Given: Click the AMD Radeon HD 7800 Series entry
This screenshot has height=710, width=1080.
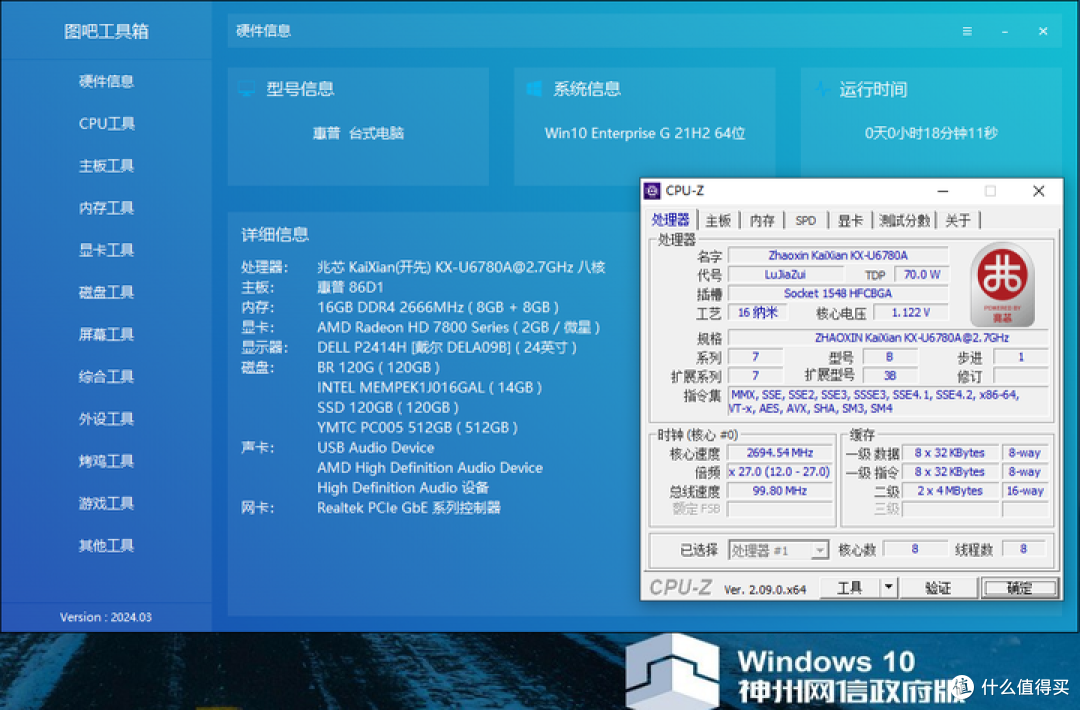Looking at the screenshot, I should (x=458, y=327).
